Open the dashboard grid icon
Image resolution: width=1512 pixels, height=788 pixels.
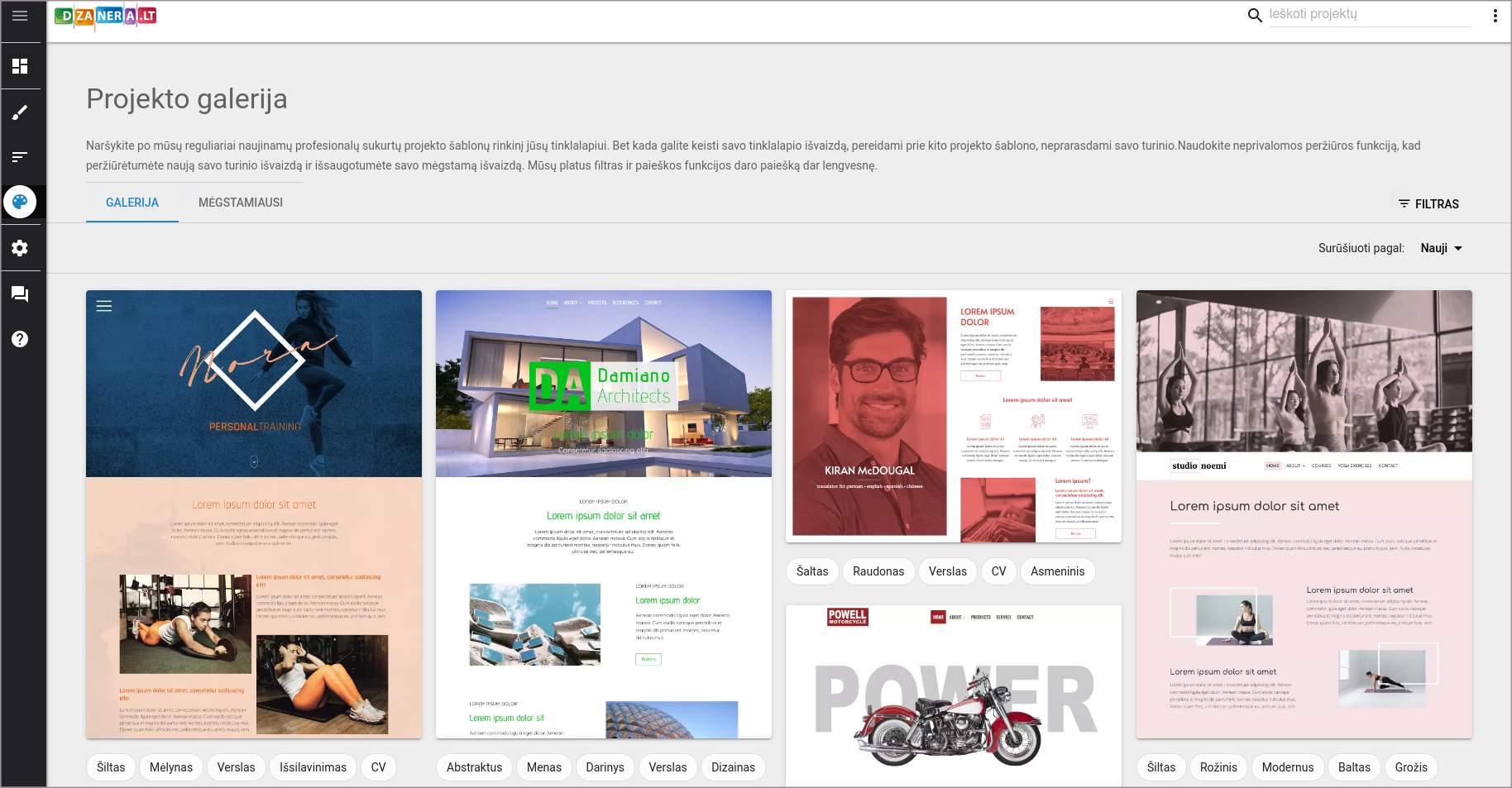20,66
